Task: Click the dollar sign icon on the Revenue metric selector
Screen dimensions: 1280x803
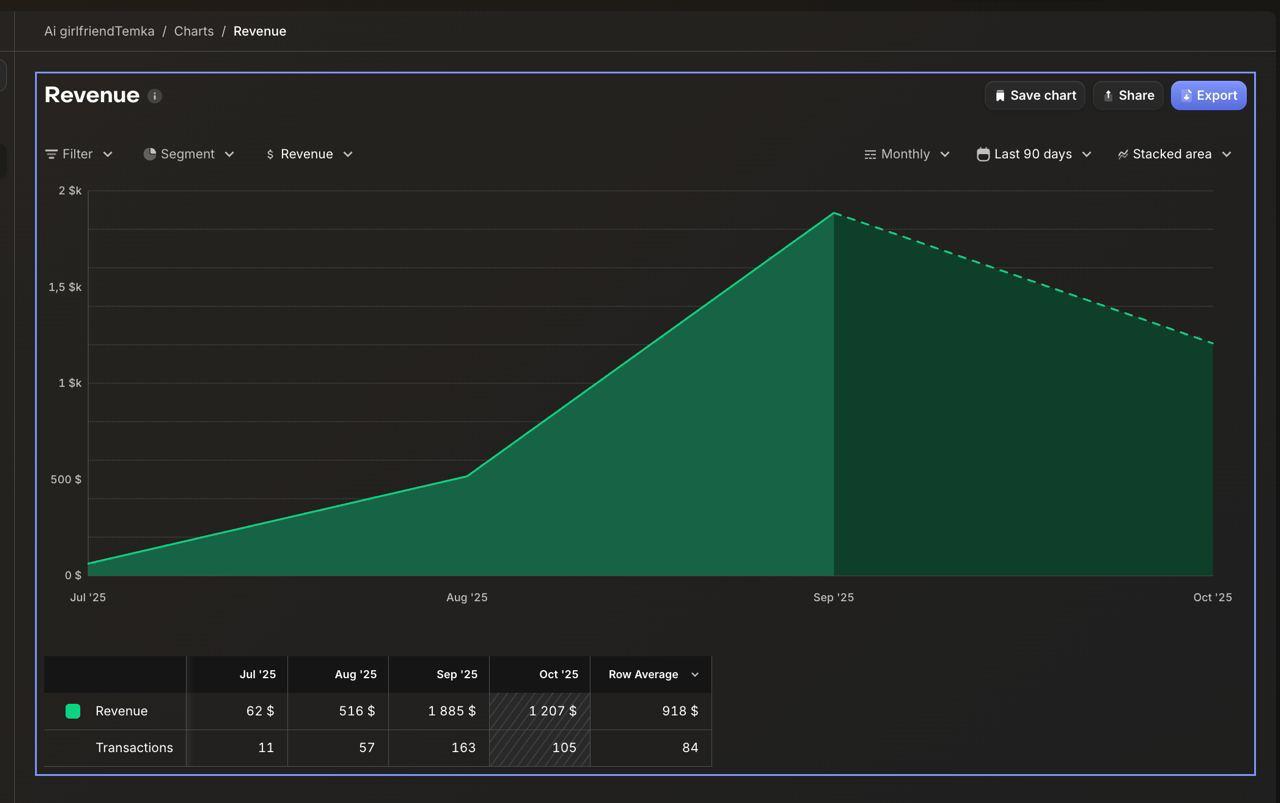Action: pyautogui.click(x=270, y=154)
